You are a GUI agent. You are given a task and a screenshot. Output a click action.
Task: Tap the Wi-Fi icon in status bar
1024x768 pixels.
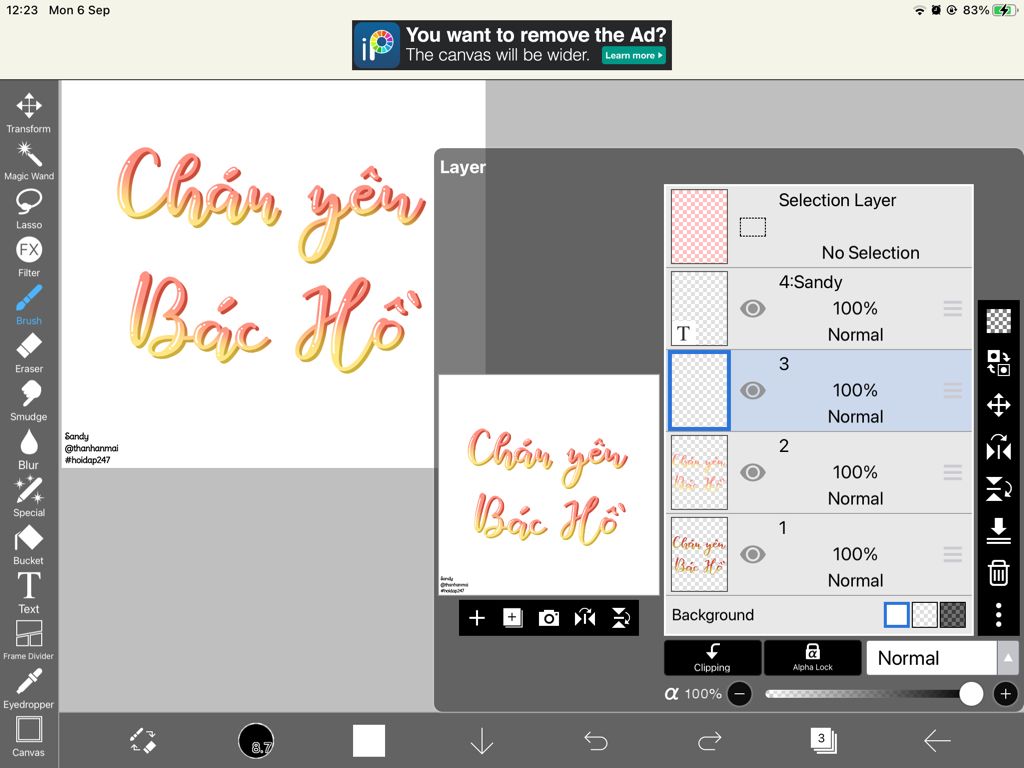[920, 10]
